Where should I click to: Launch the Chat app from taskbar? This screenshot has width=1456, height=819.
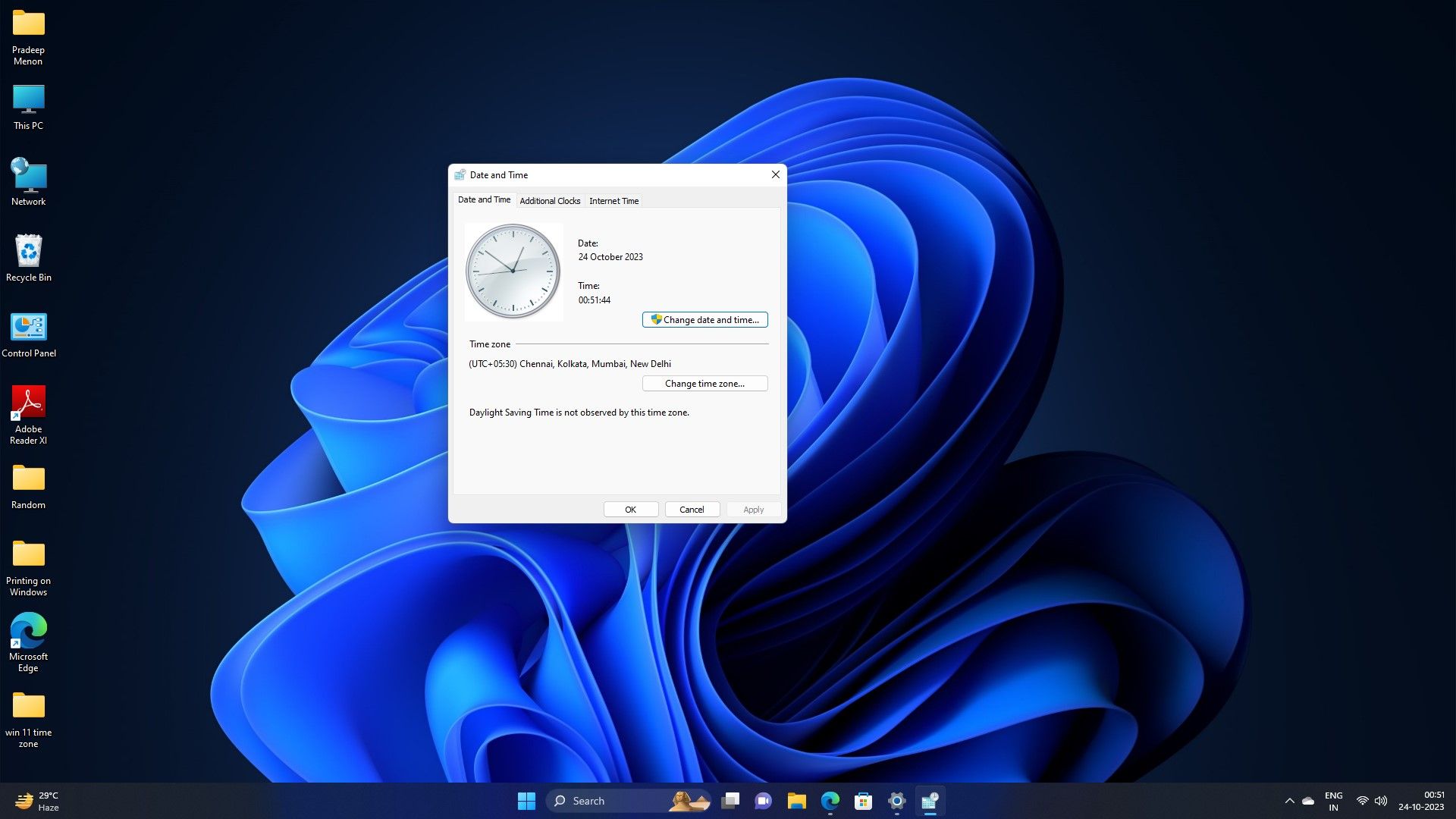click(763, 801)
